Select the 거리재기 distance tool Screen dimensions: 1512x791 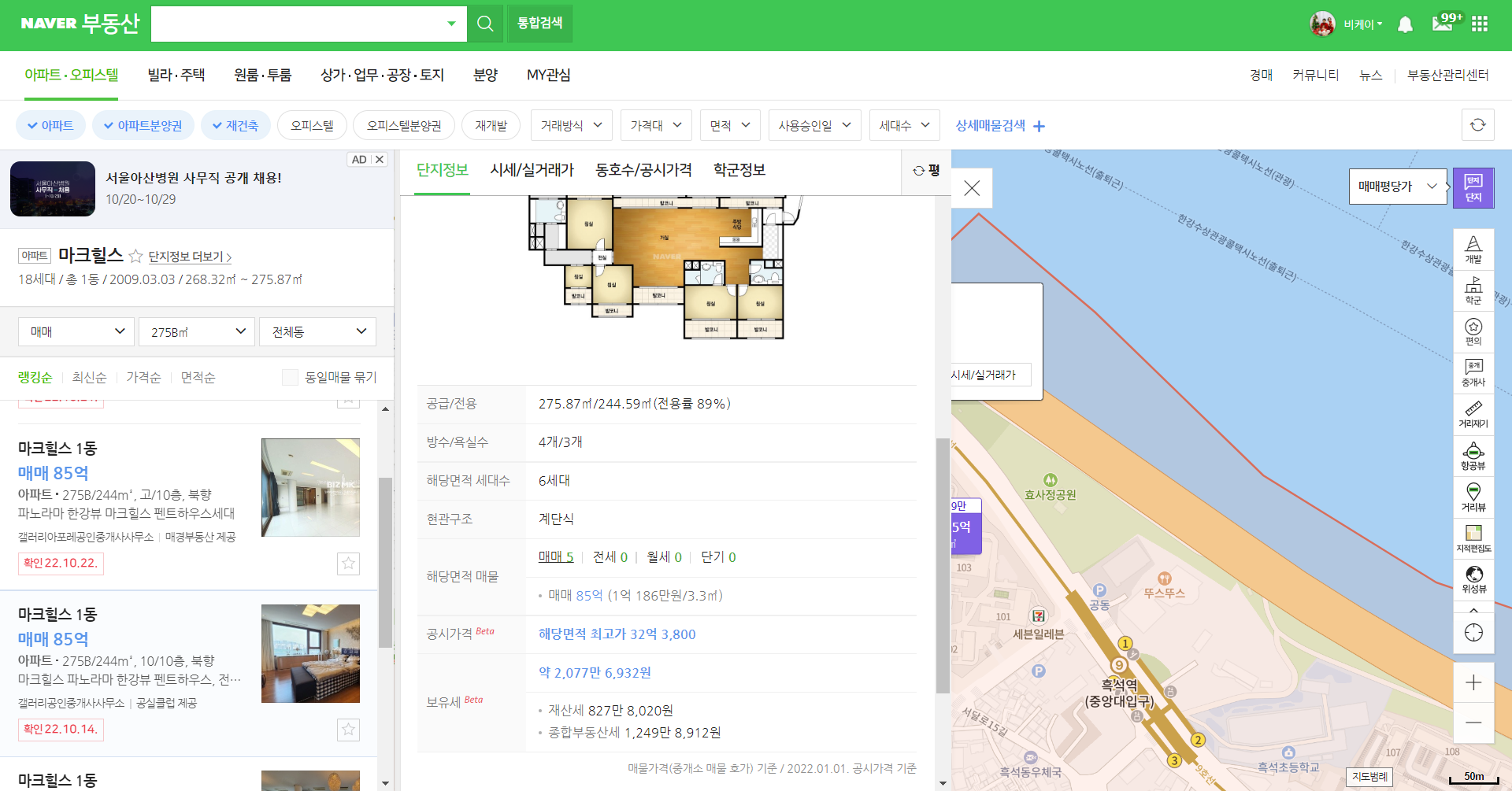[1473, 415]
